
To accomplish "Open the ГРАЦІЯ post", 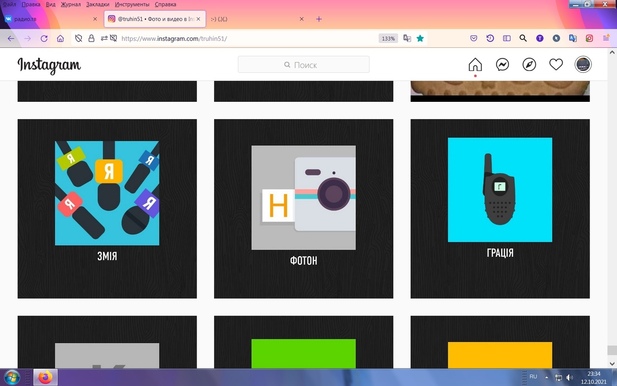I will click(500, 209).
